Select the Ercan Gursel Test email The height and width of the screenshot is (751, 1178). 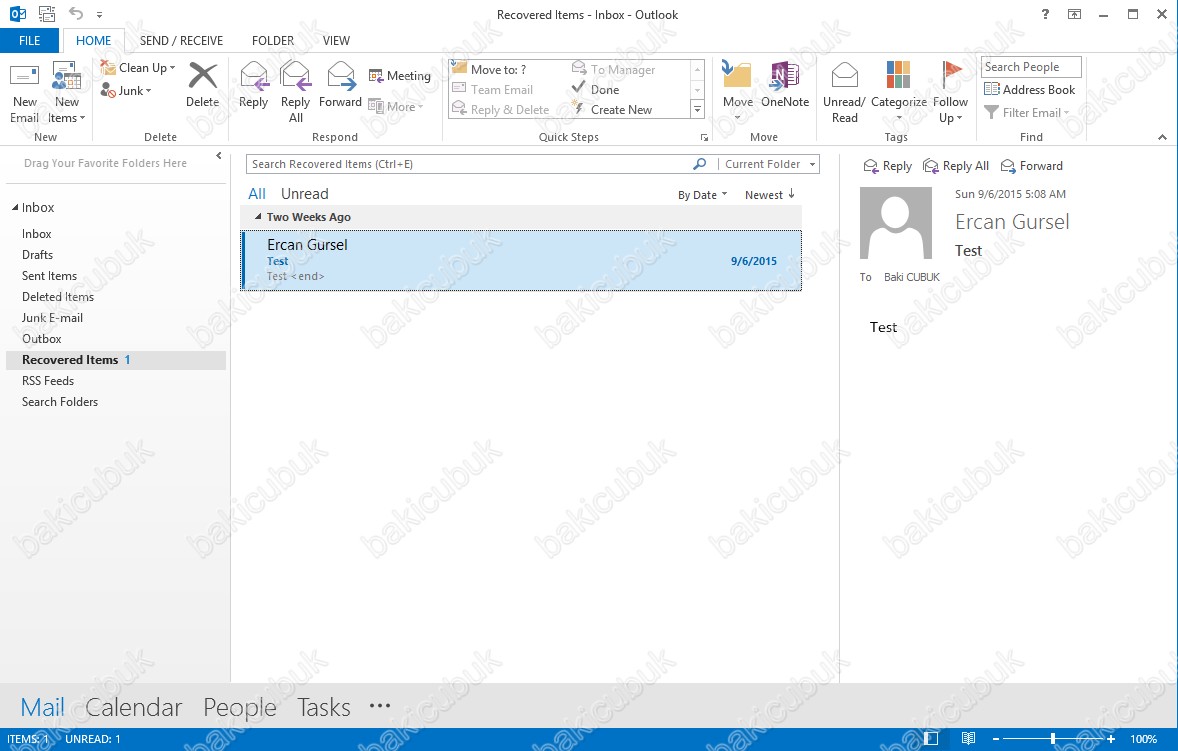521,261
